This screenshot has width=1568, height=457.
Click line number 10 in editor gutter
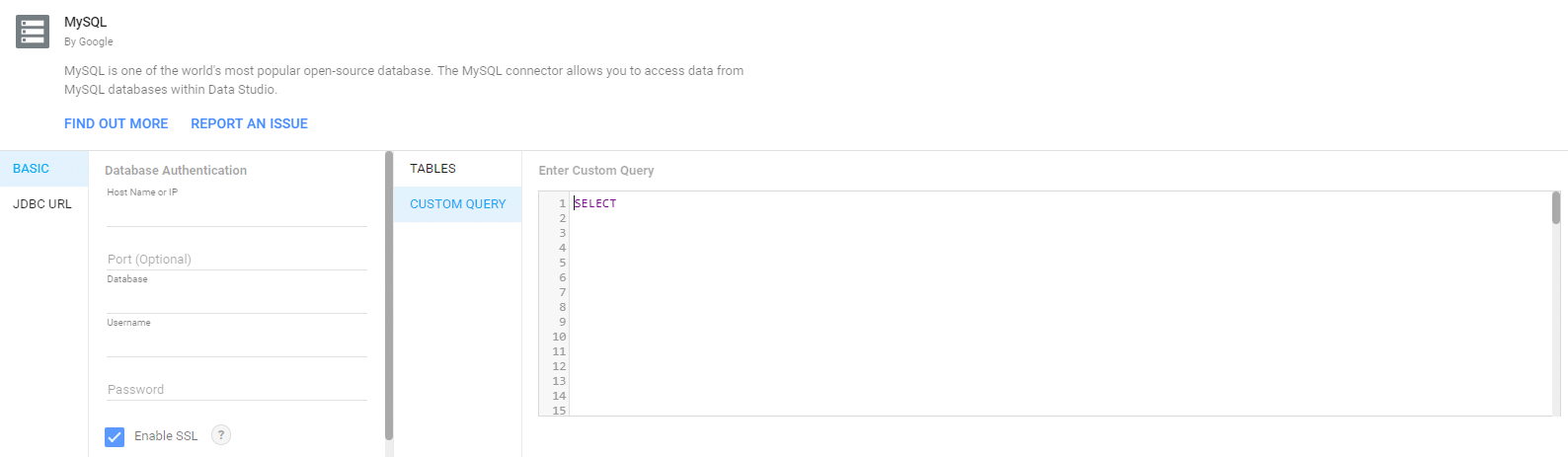(559, 337)
